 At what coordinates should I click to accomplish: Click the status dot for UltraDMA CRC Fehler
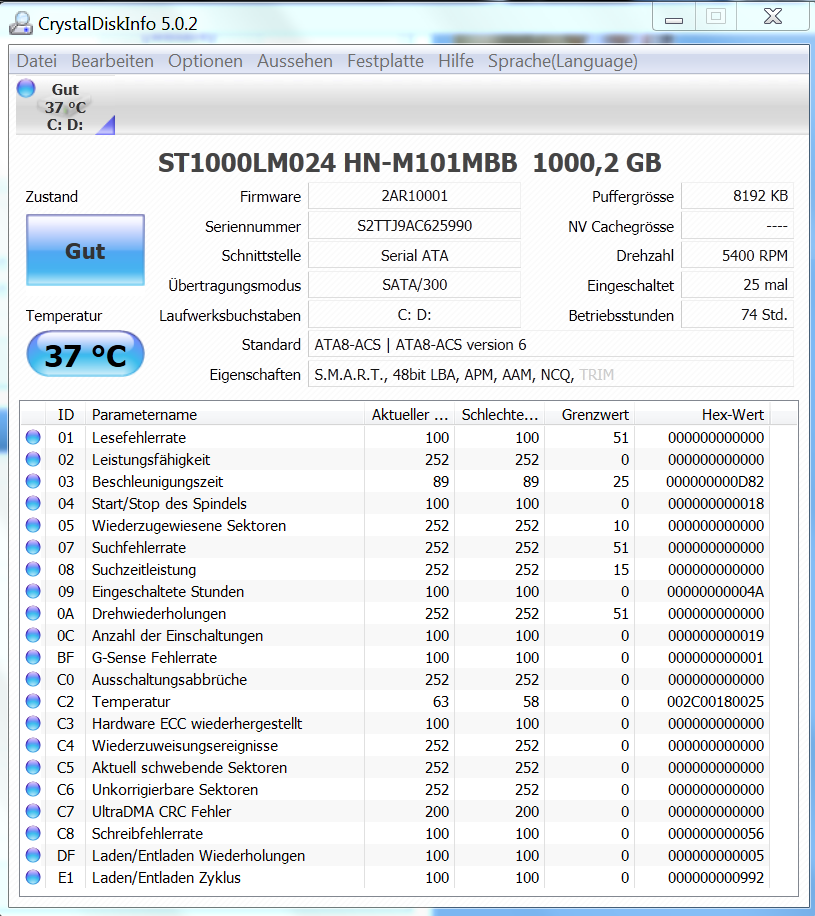pyautogui.click(x=33, y=811)
